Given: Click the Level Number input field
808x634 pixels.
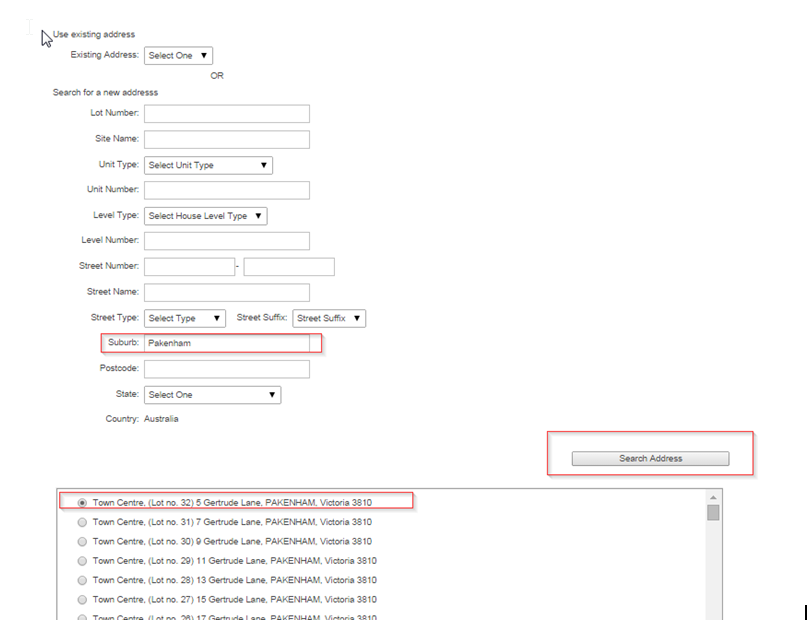Looking at the screenshot, I should pyautogui.click(x=226, y=241).
